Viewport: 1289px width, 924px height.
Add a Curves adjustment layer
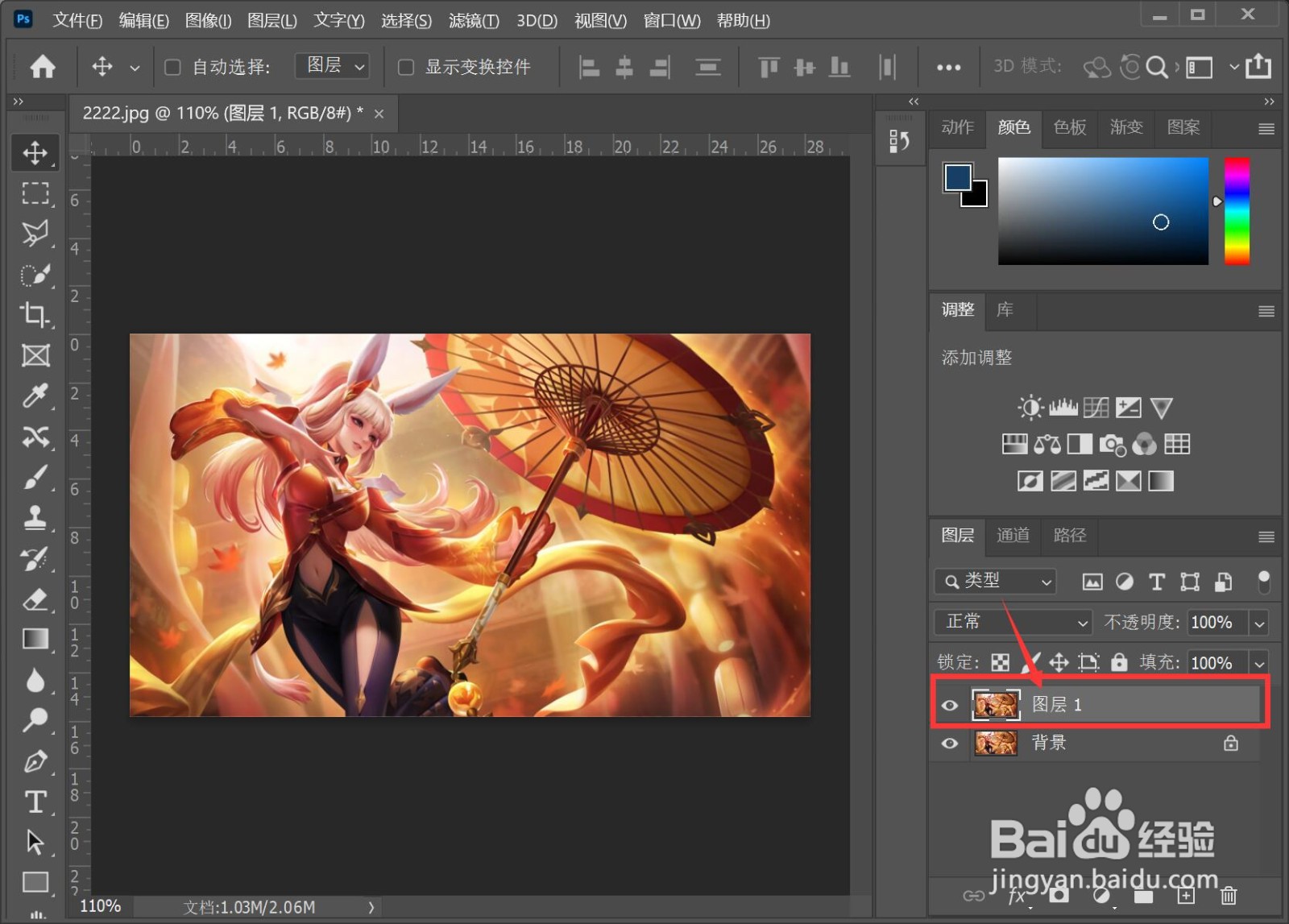1095,407
